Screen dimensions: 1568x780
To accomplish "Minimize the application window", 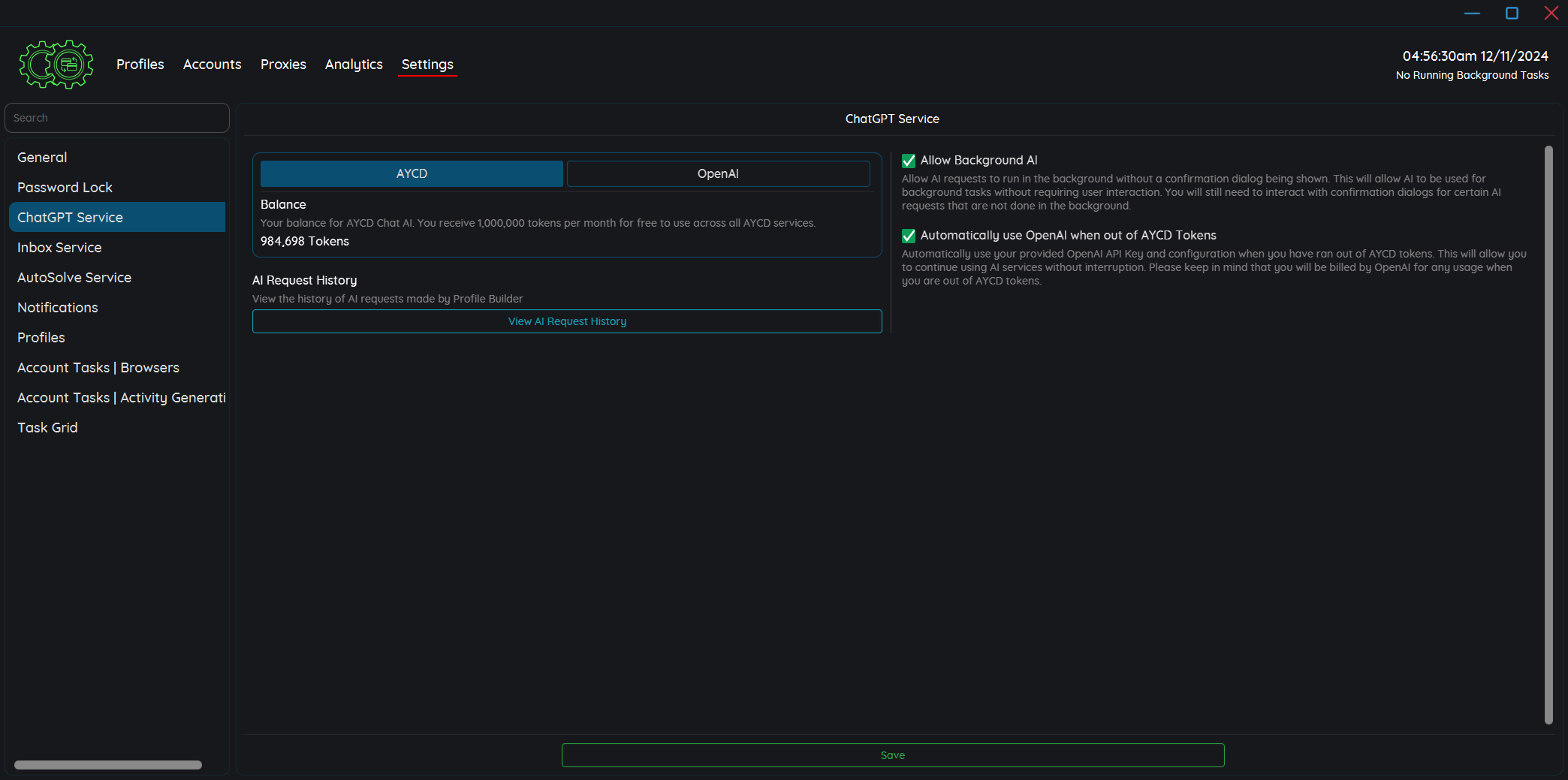I will 1472,13.
